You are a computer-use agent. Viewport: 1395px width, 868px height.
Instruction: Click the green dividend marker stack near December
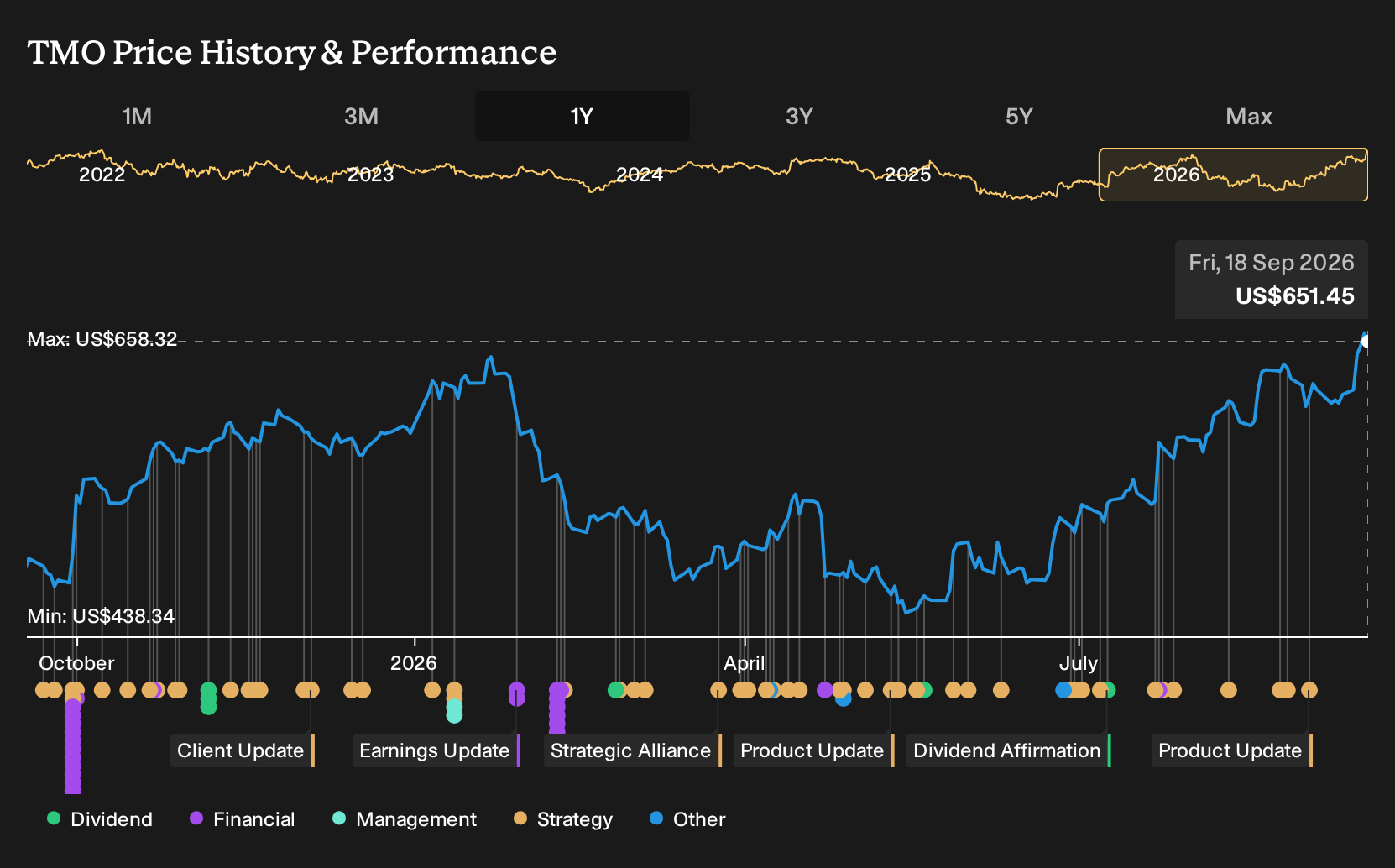pos(208,698)
